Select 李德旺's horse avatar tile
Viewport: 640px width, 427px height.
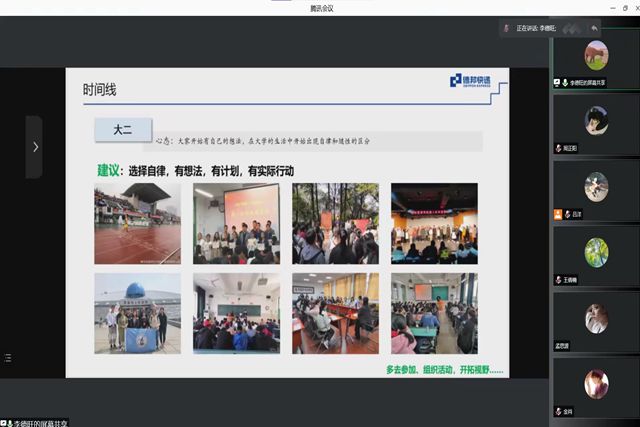pos(596,53)
